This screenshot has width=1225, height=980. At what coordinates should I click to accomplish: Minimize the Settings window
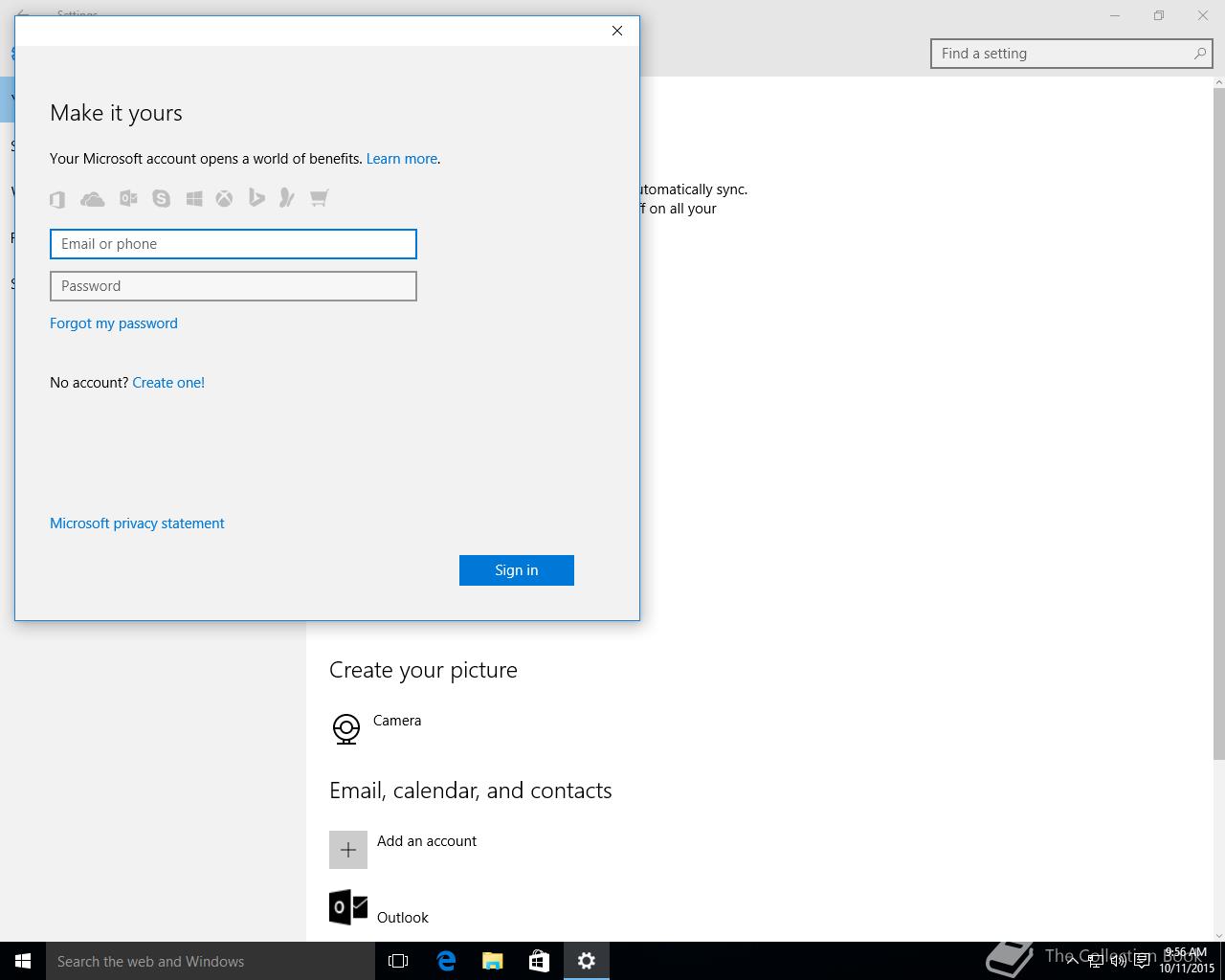1115,15
